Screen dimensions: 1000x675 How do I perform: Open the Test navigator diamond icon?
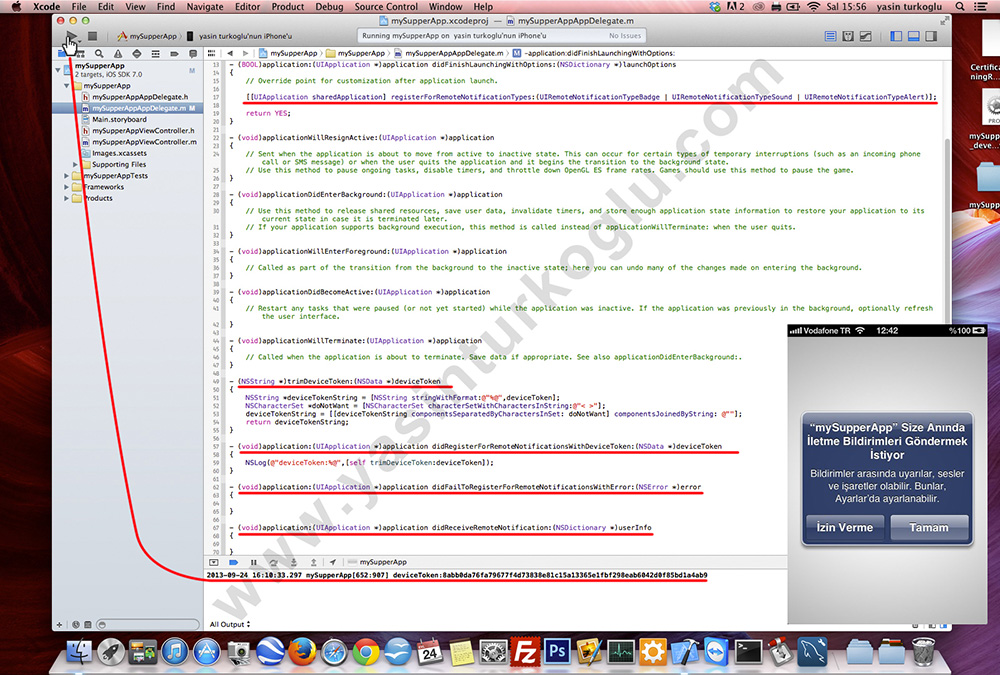[x=136, y=54]
